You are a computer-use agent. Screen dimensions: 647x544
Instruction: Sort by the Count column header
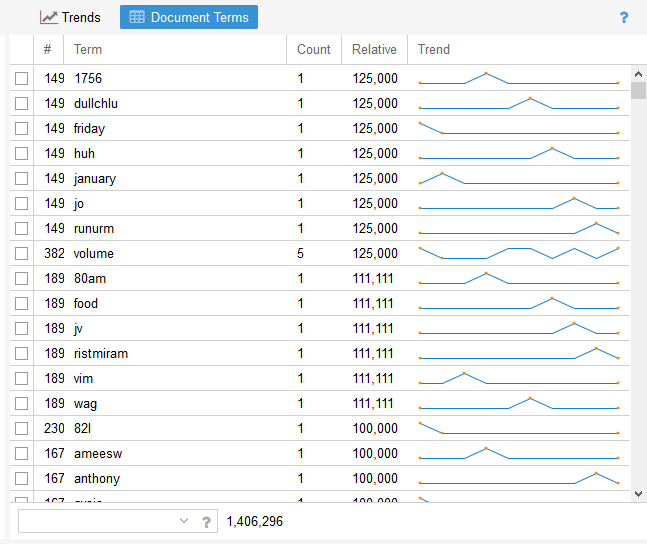coord(313,49)
